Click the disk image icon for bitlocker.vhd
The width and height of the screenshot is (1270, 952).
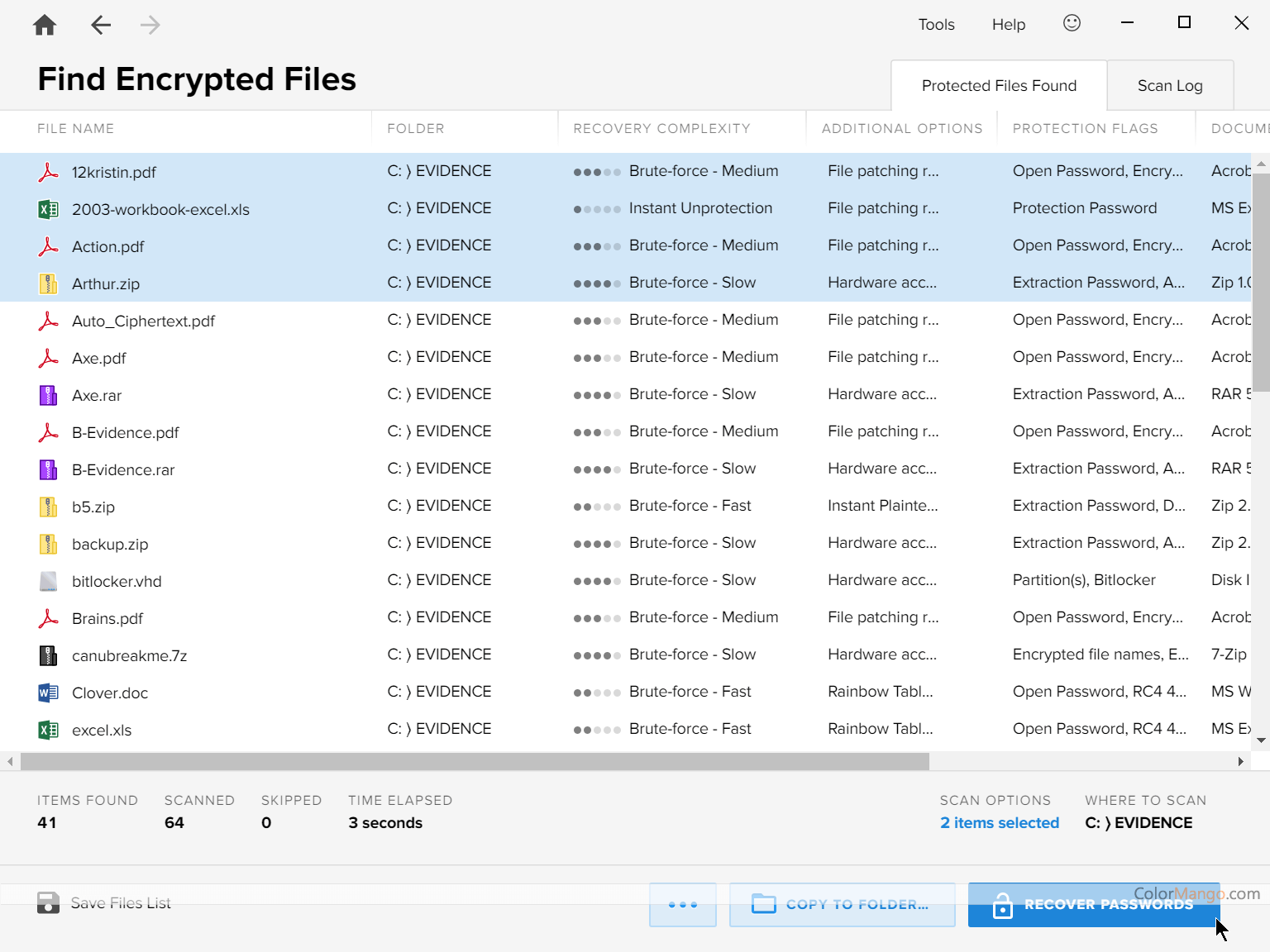(49, 581)
